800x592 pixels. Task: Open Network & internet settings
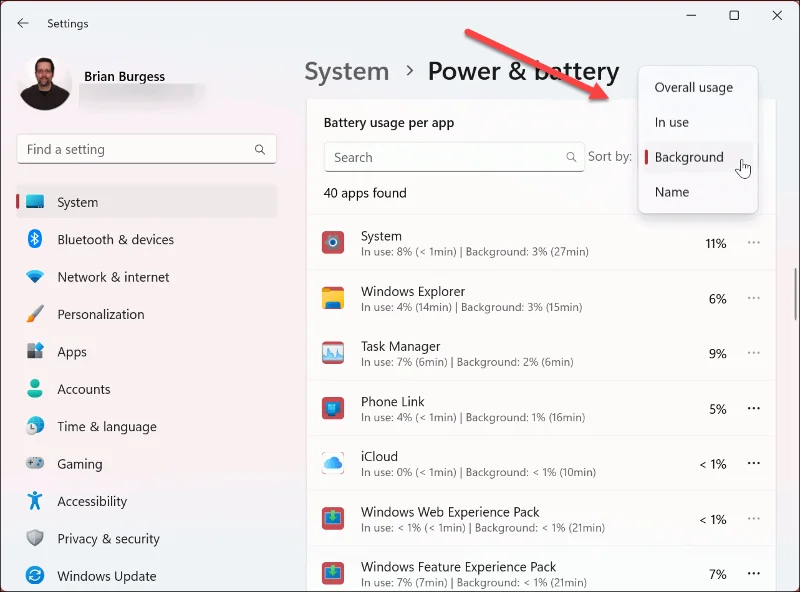147,277
